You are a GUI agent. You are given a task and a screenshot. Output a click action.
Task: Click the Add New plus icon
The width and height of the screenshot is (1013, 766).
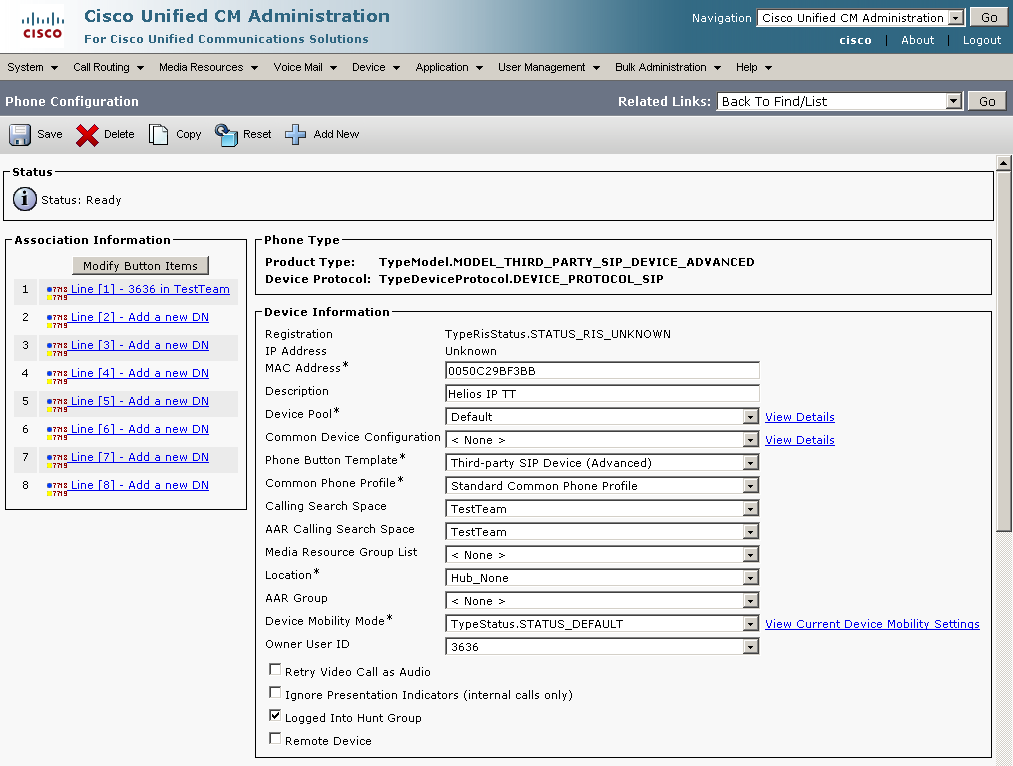point(296,134)
